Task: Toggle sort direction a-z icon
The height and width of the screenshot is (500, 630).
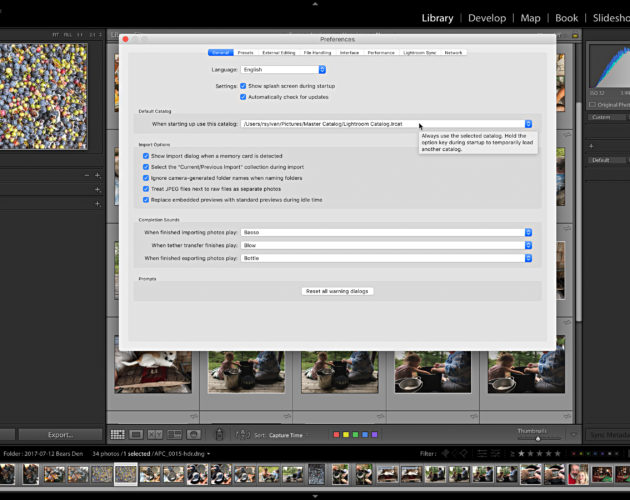Action: [243, 434]
